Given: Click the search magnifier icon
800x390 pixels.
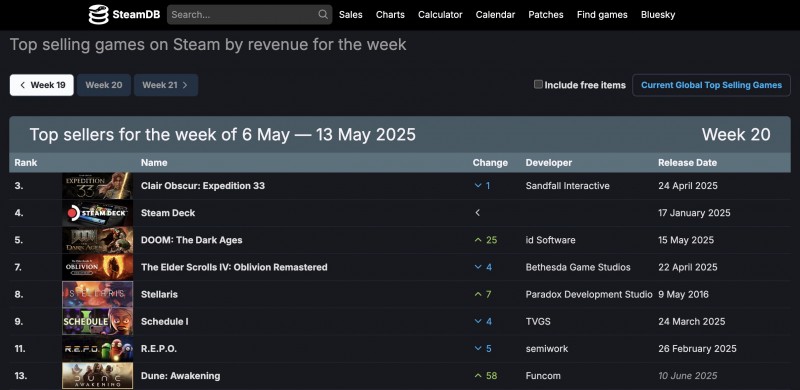Looking at the screenshot, I should (323, 14).
